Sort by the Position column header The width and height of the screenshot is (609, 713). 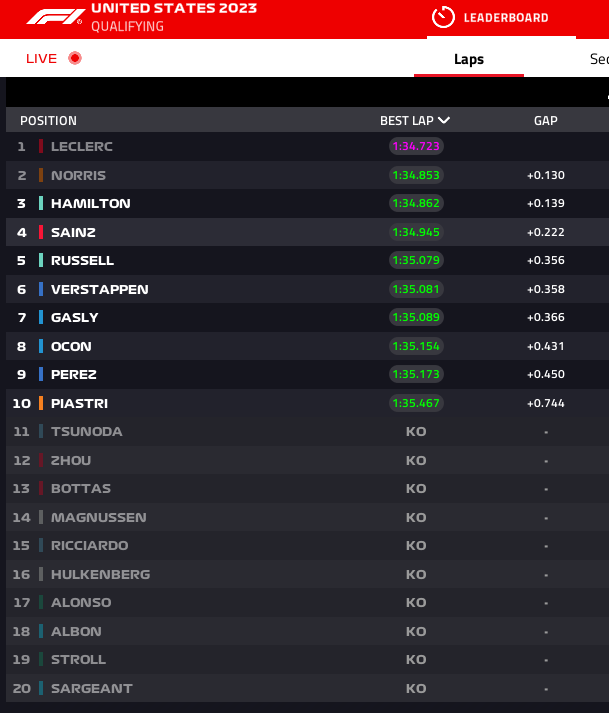tap(48, 120)
